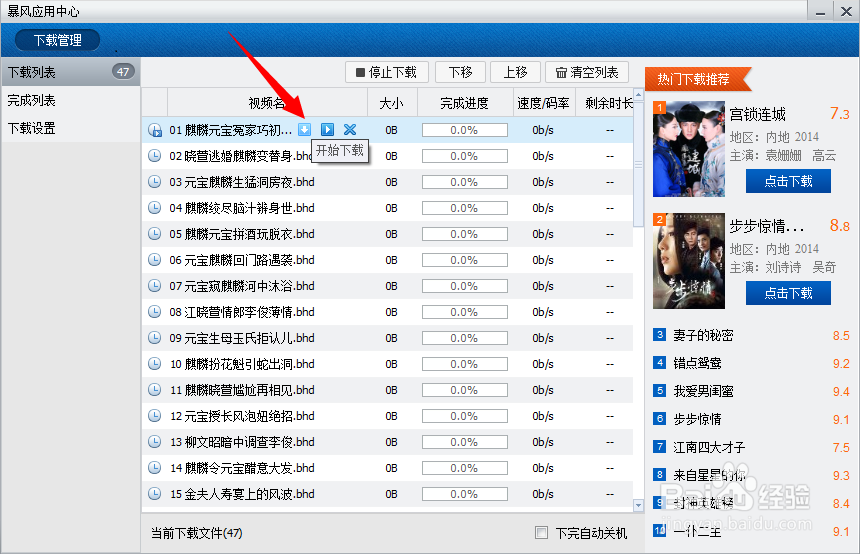Click 当前下载文件(47) status text
Image resolution: width=860 pixels, height=554 pixels.
[196, 533]
